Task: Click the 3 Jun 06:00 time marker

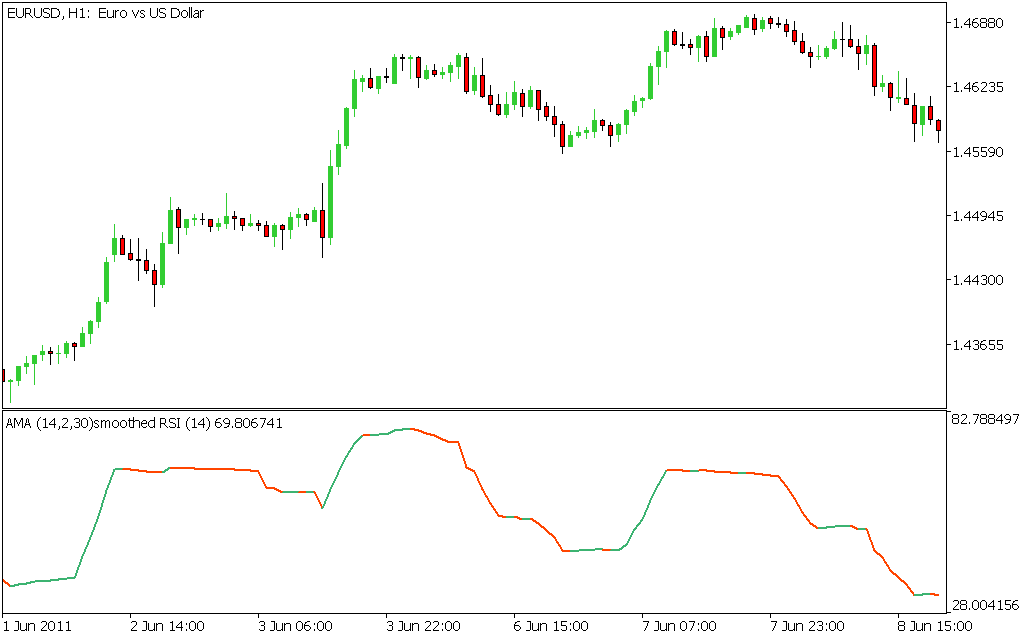Action: click(x=295, y=626)
